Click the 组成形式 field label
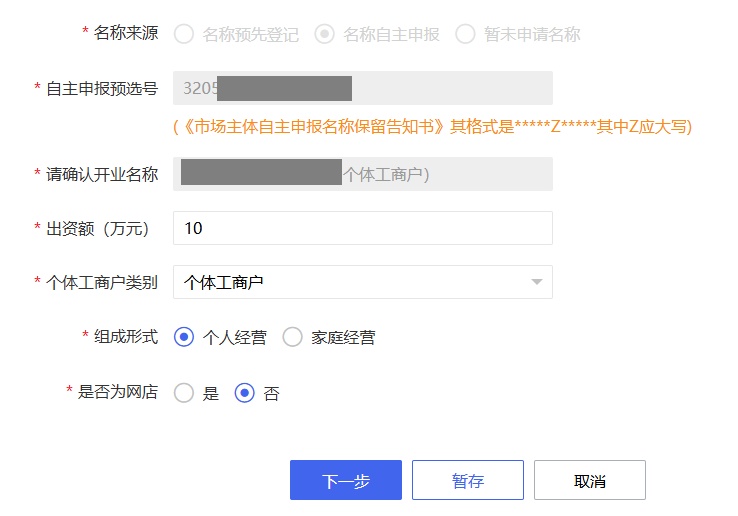This screenshot has height=516, width=738. [126, 337]
